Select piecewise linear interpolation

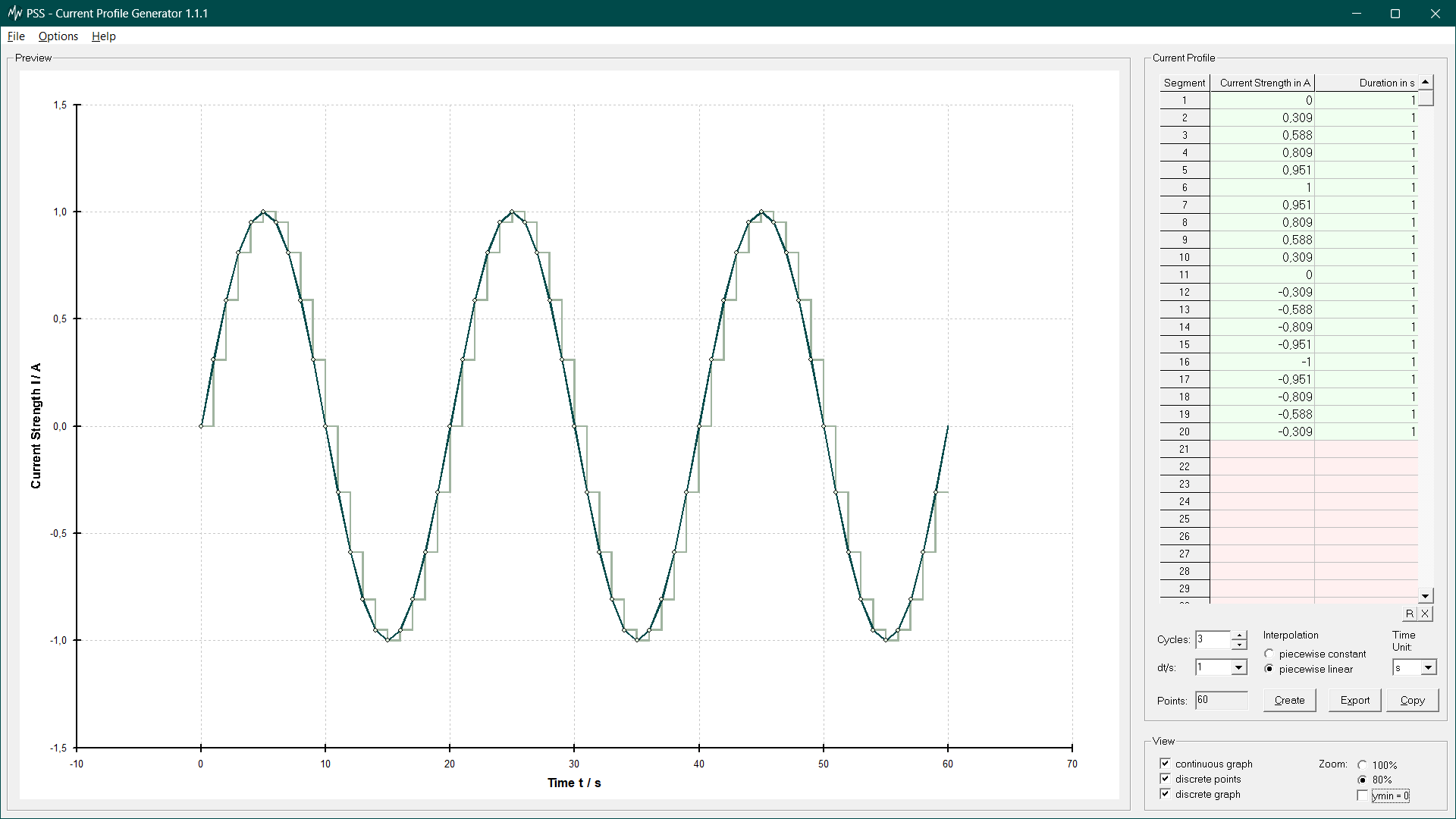pos(1269,669)
